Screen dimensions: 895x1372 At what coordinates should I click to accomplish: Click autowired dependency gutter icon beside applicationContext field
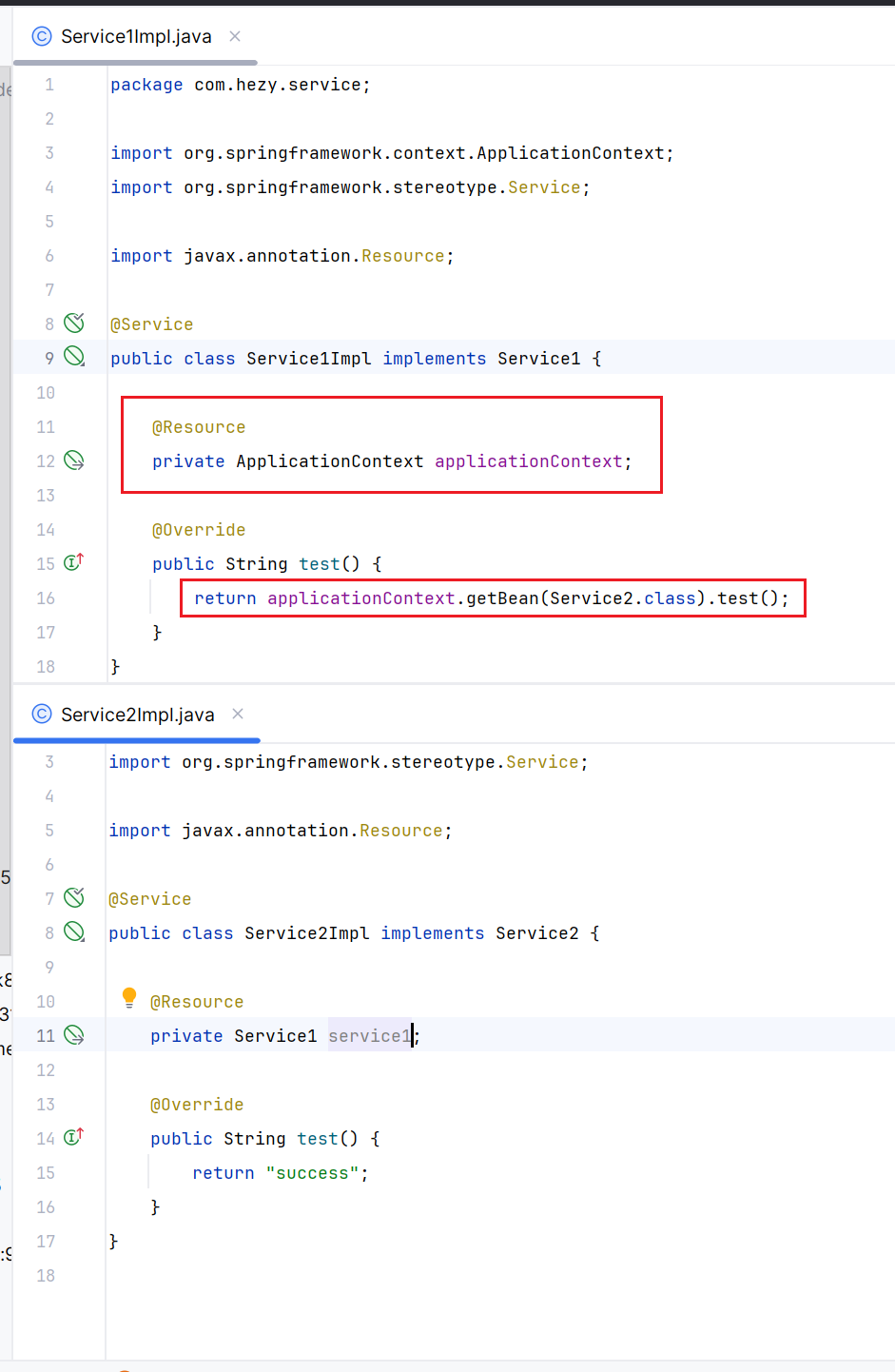tap(74, 461)
